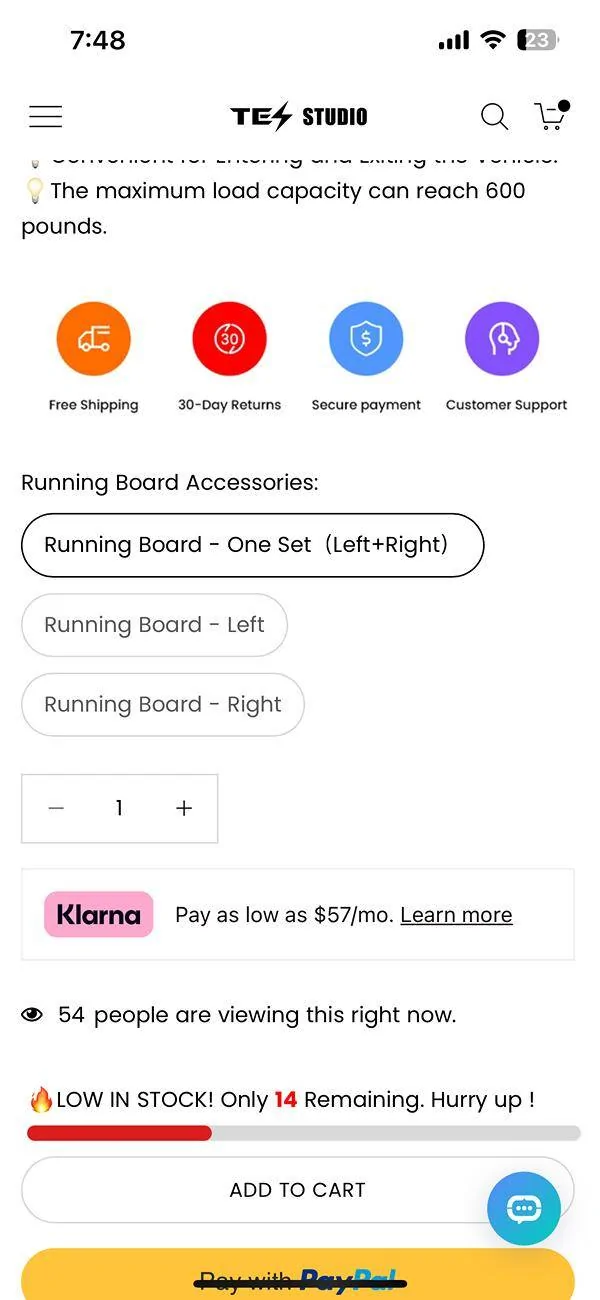Select Running Board - One Set option
Image resolution: width=600 pixels, height=1300 pixels.
tap(252, 545)
